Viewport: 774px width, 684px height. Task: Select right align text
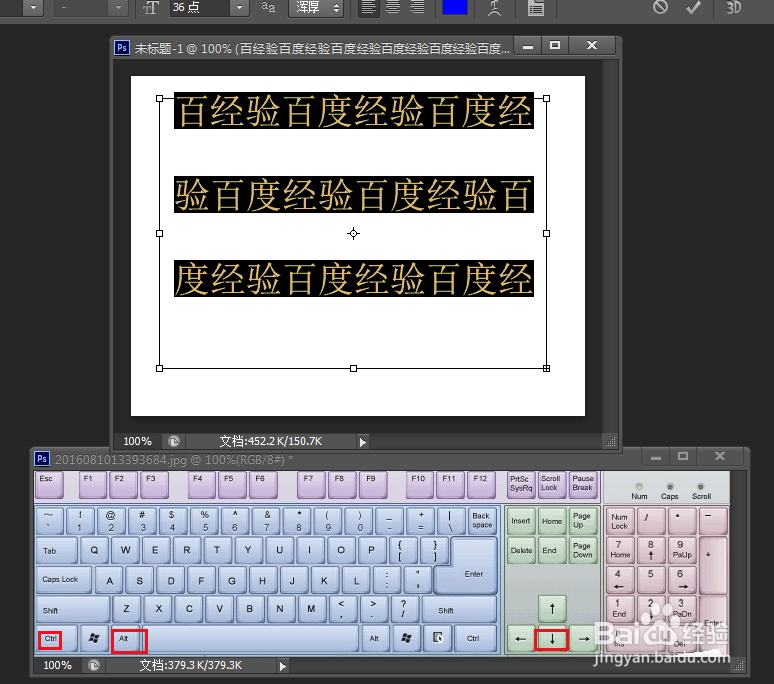coord(417,8)
